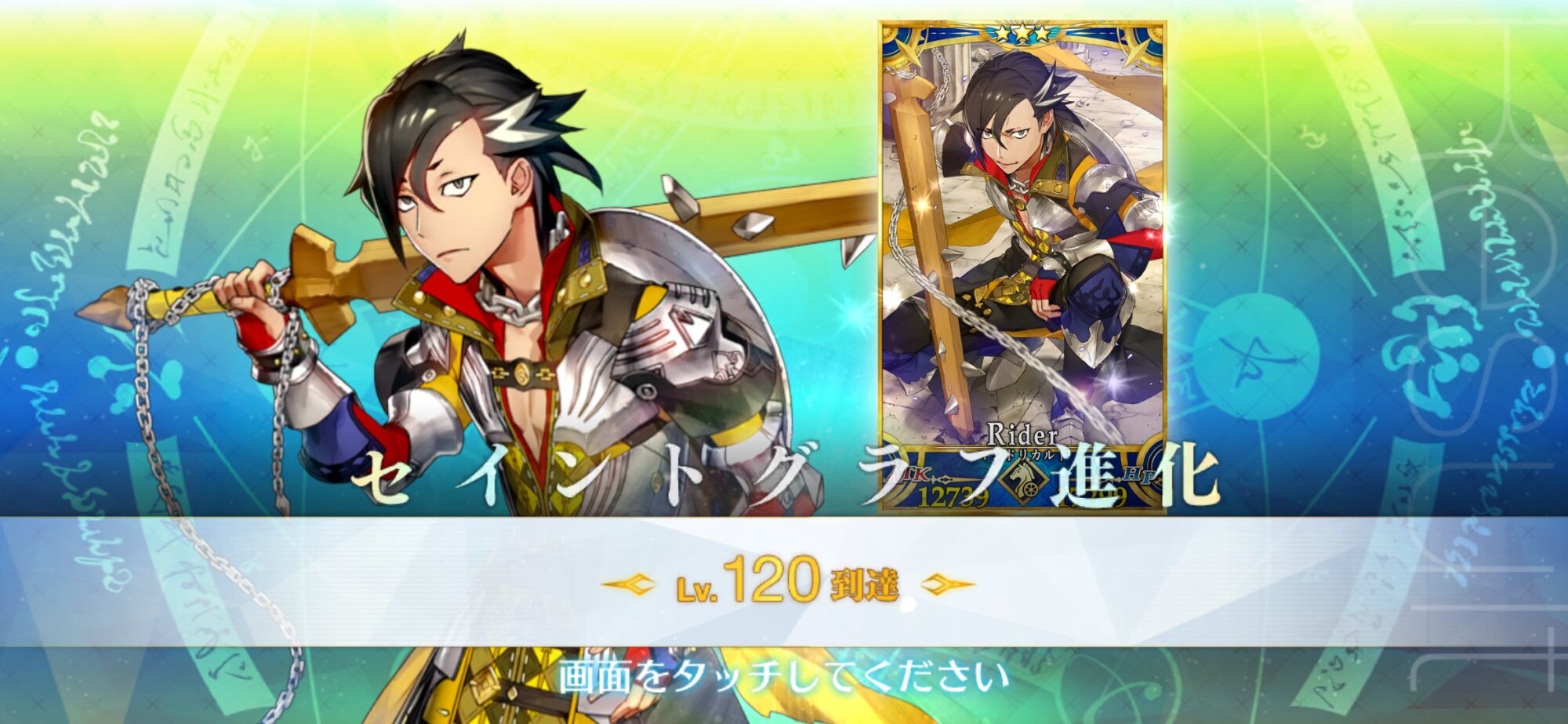This screenshot has height=724, width=1568.
Task: Click the three gold stars atop the card
Action: [1022, 33]
